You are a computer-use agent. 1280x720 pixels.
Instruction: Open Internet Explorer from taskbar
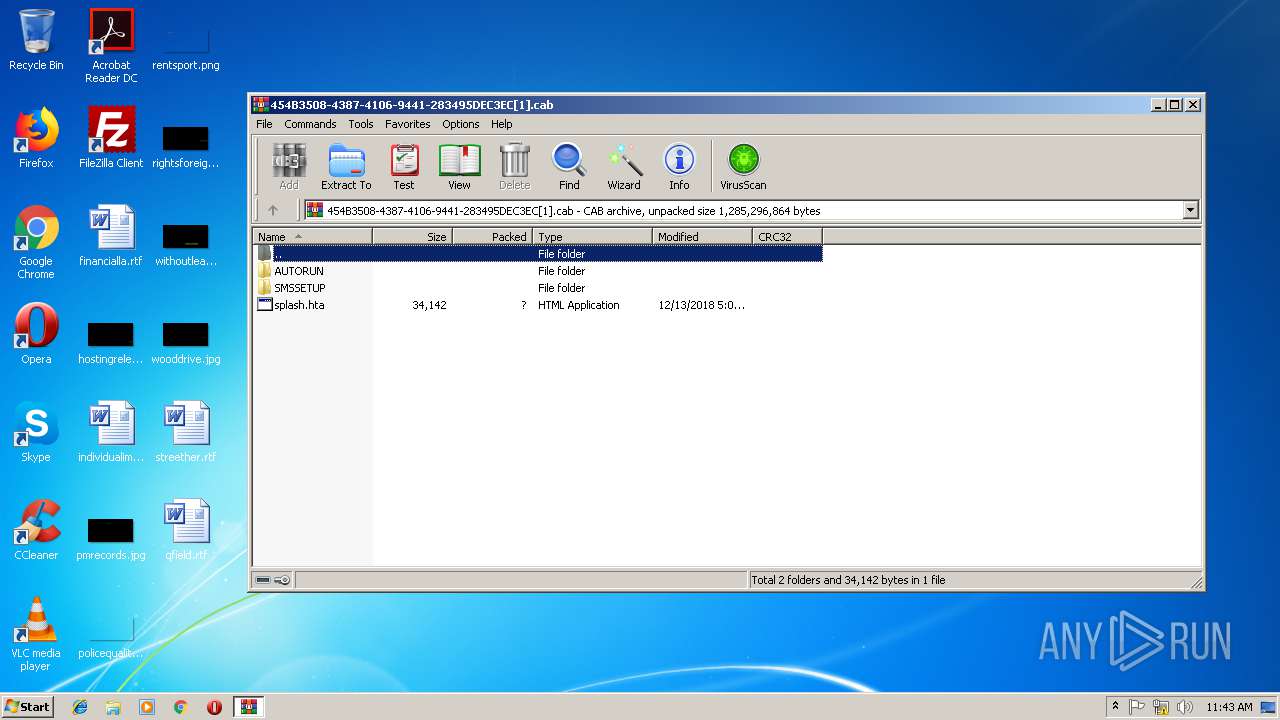(80, 707)
